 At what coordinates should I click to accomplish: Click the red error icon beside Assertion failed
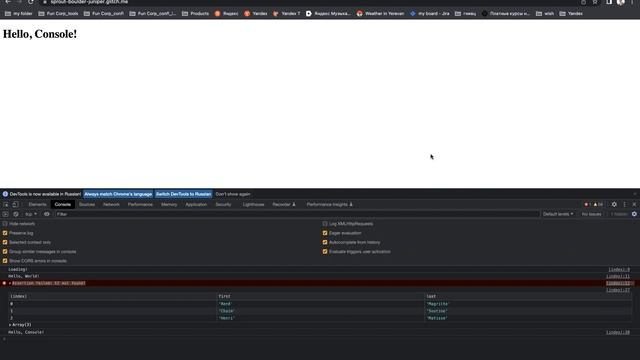click(4, 283)
